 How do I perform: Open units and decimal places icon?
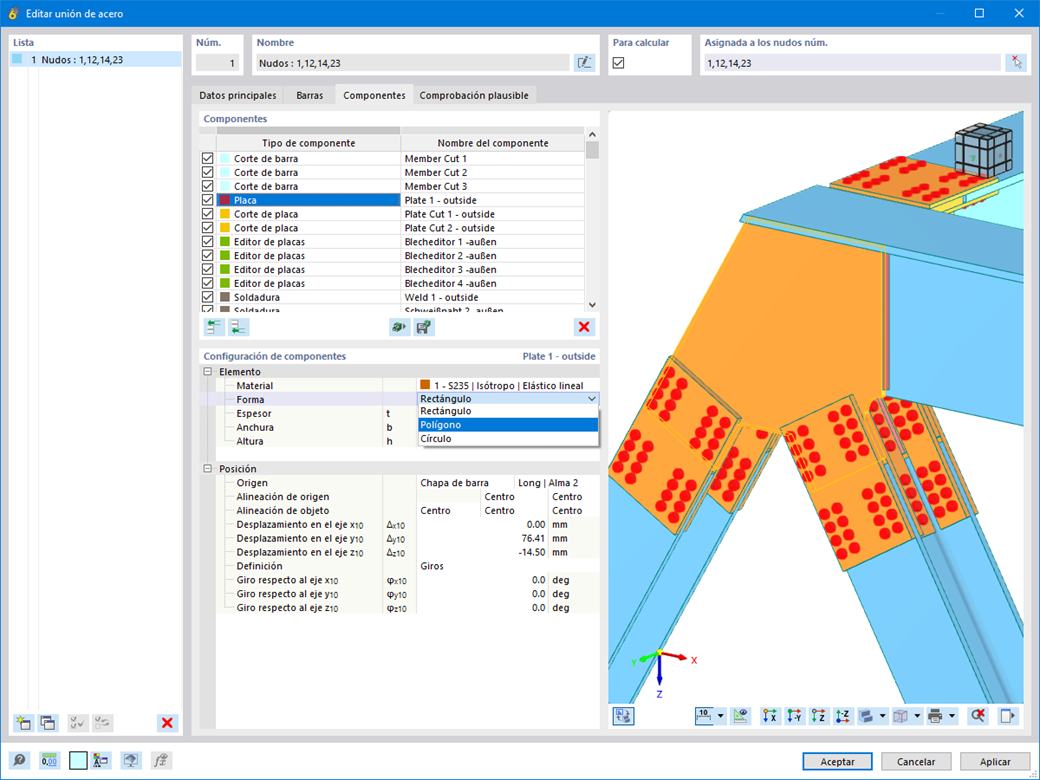pyautogui.click(x=49, y=760)
